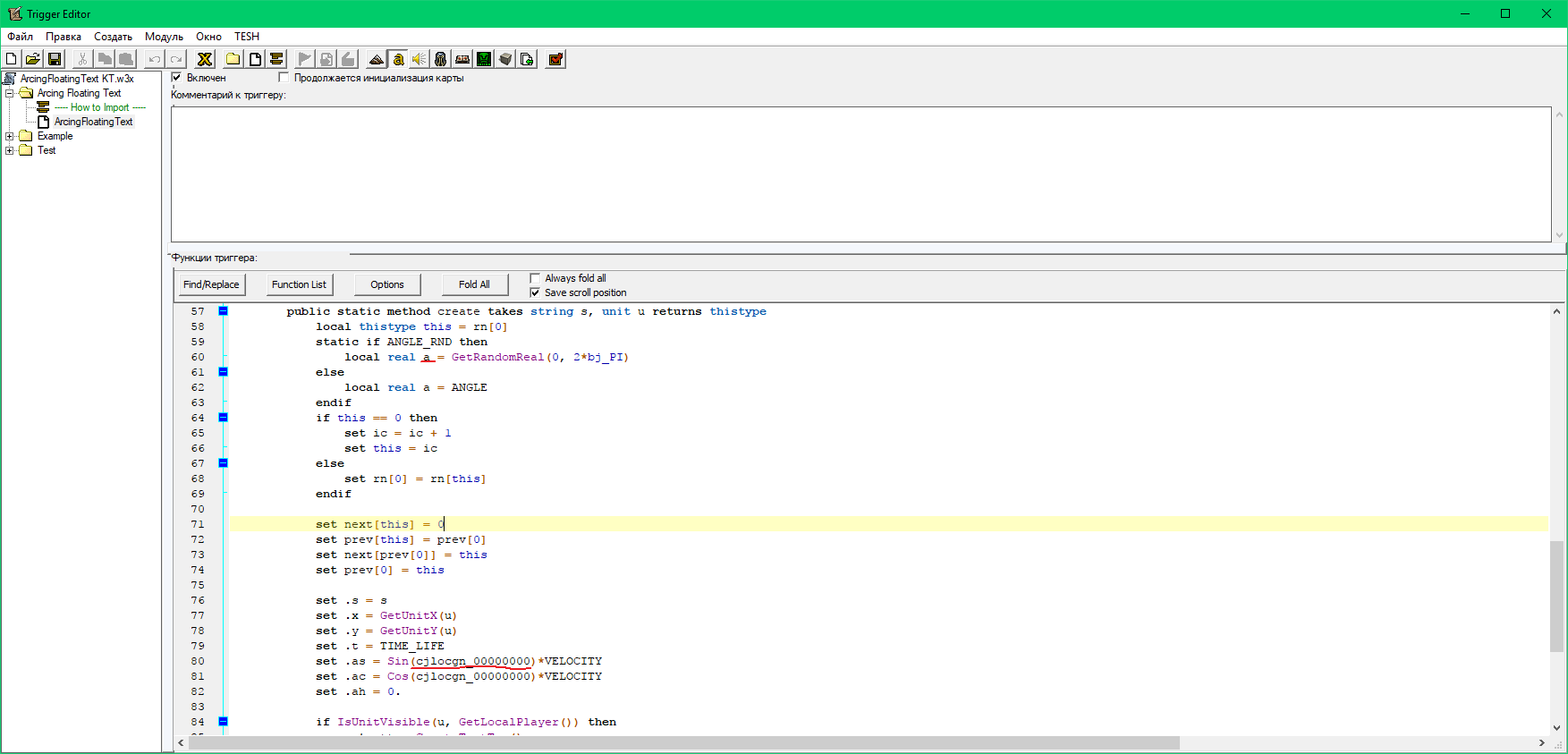Disable Save scroll position checkbox
Viewport: 1568px width, 754px height.
tap(535, 292)
